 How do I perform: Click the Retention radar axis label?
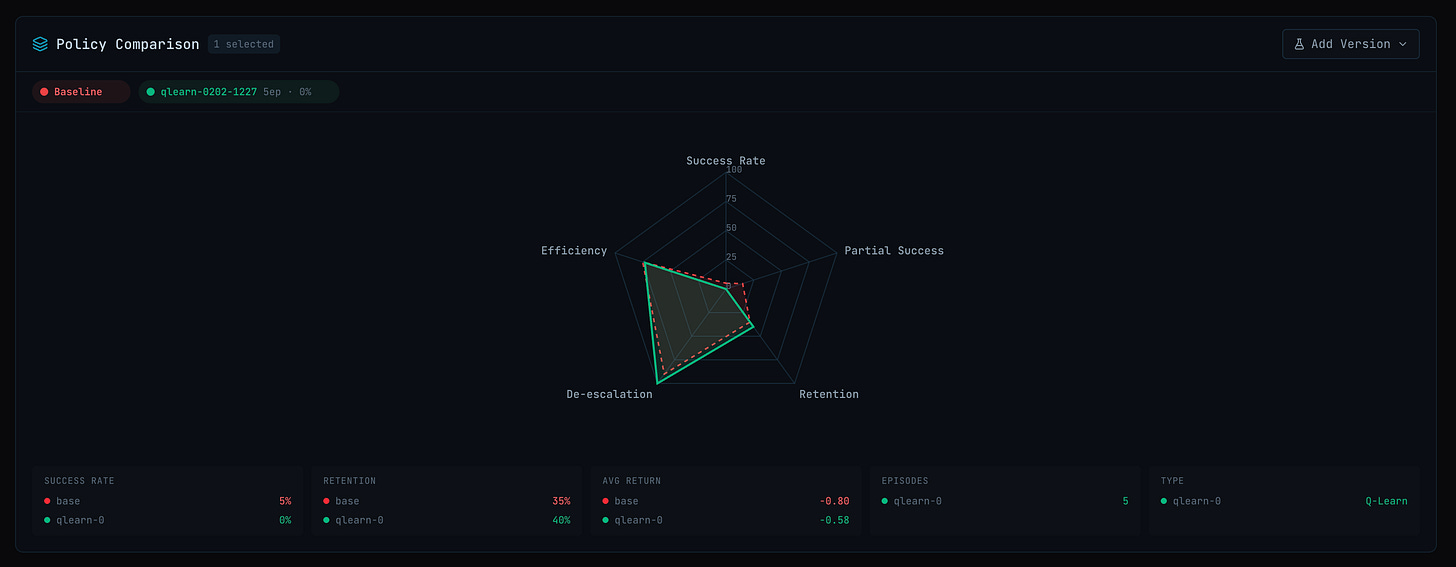pyautogui.click(x=829, y=394)
